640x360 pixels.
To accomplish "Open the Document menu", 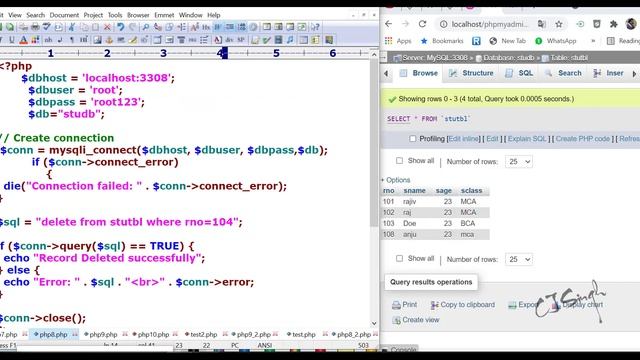I will point(64,15).
